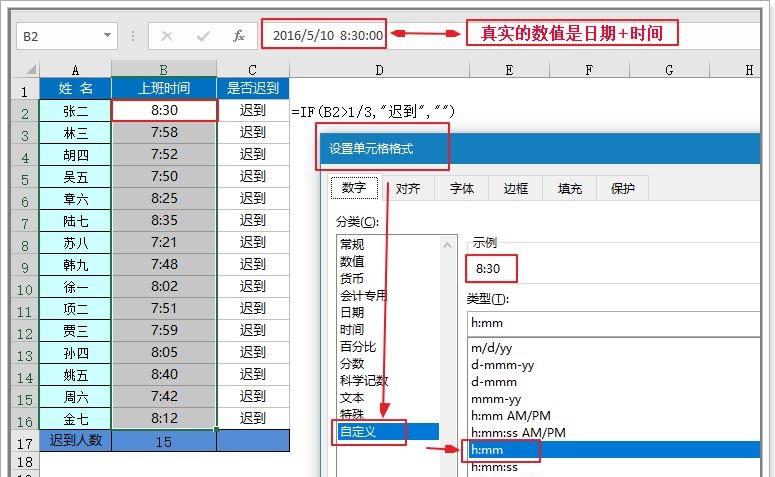Select row 2 header
The height and width of the screenshot is (477, 775).
tap(25, 113)
